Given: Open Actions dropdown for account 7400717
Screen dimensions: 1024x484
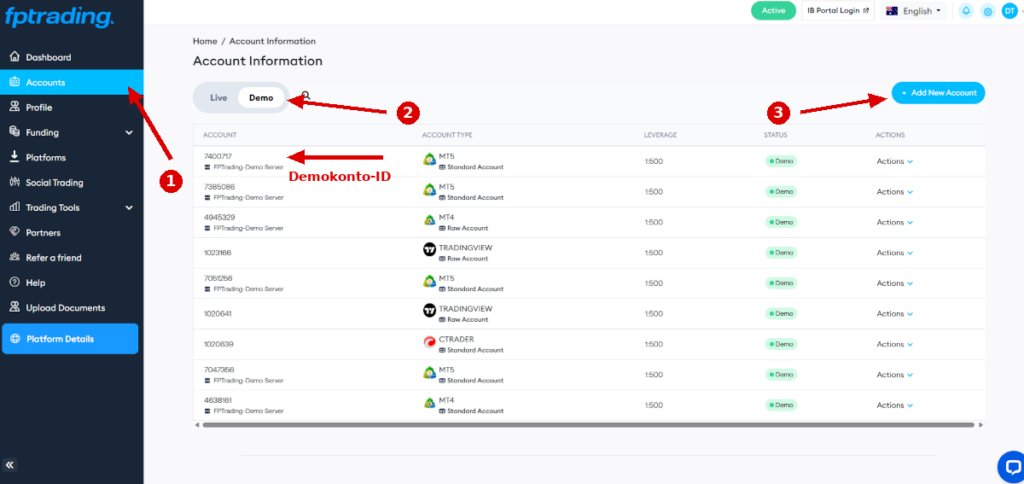Looking at the screenshot, I should pos(894,161).
